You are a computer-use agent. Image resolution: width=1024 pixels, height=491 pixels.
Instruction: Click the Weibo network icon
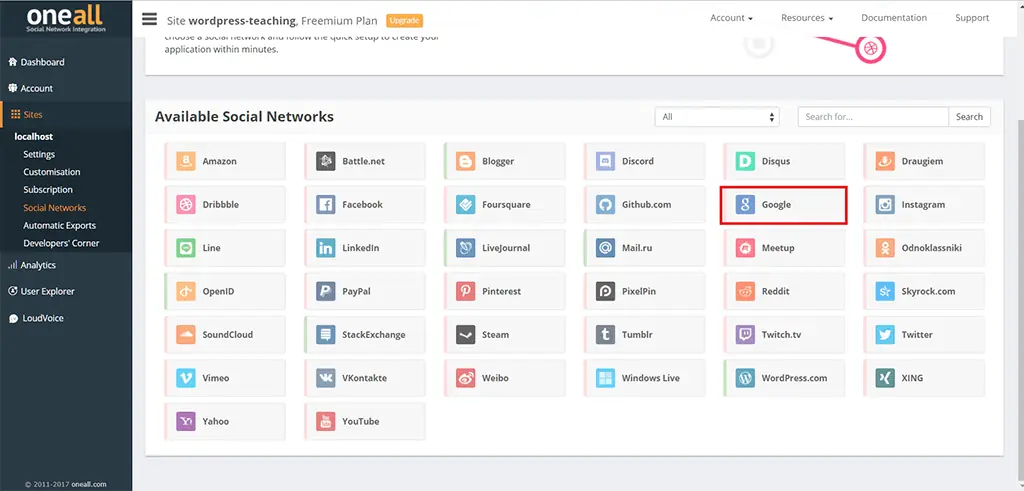466,378
